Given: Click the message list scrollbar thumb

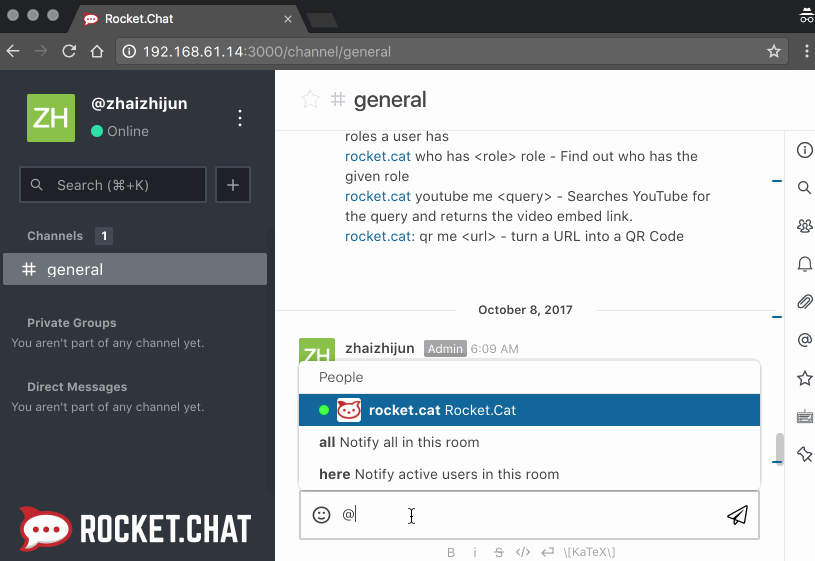Looking at the screenshot, I should pos(780,448).
